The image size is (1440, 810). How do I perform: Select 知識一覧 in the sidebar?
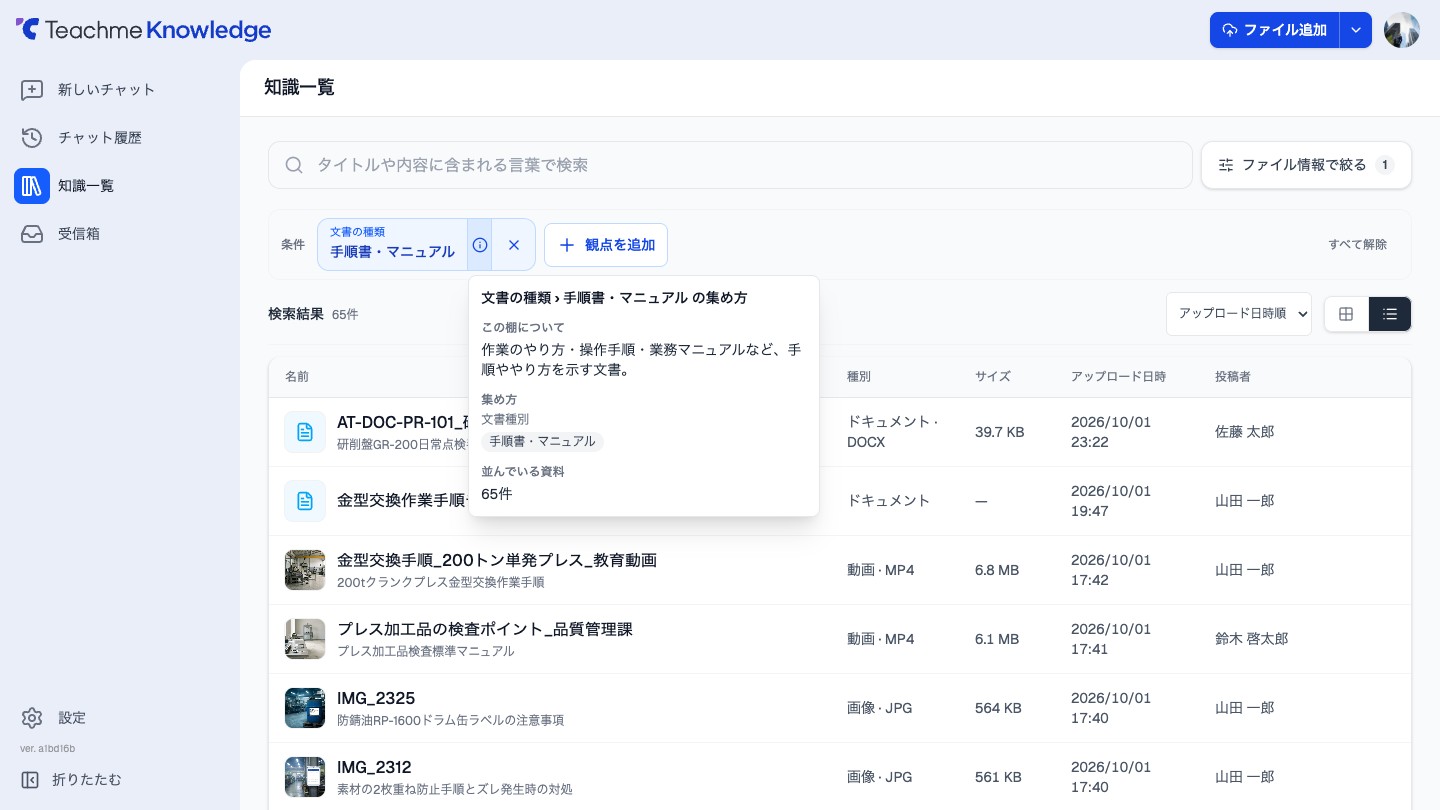[86, 186]
